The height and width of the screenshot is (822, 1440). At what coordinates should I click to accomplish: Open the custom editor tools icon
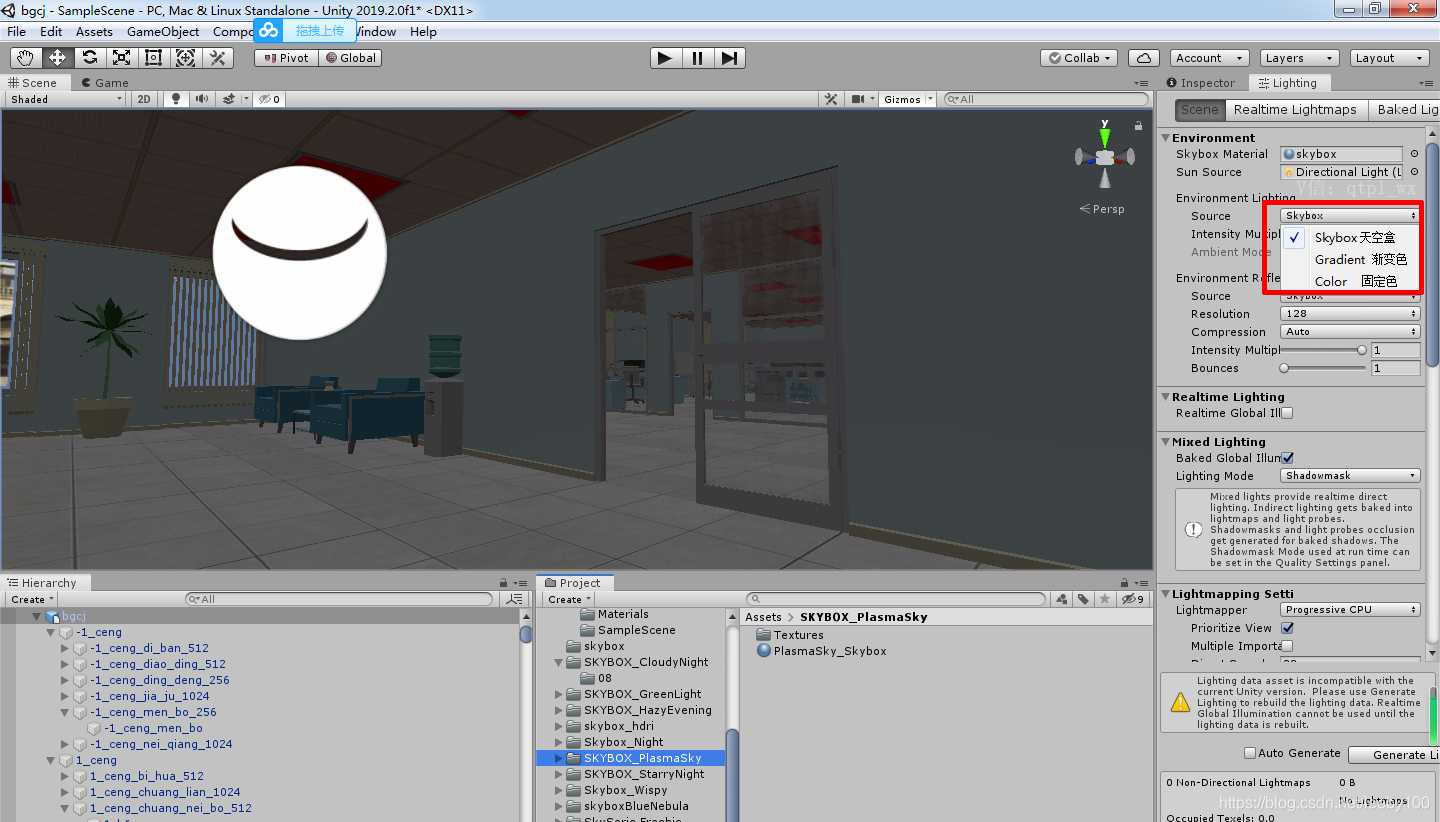tap(217, 58)
